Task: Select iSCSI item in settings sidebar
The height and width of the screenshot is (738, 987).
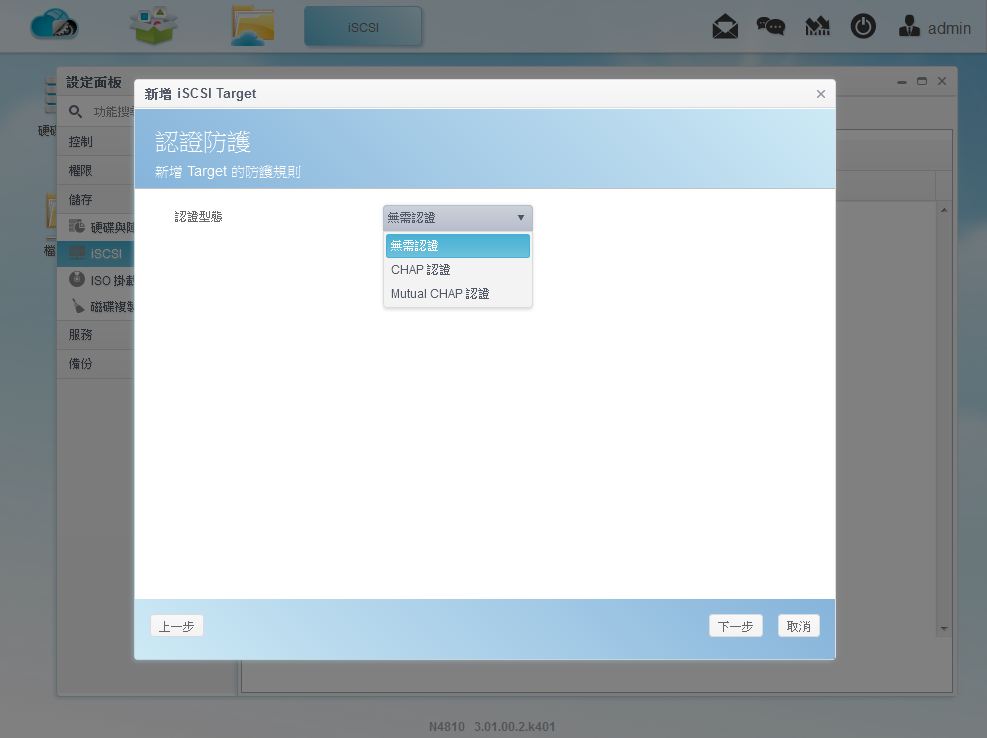Action: point(96,253)
